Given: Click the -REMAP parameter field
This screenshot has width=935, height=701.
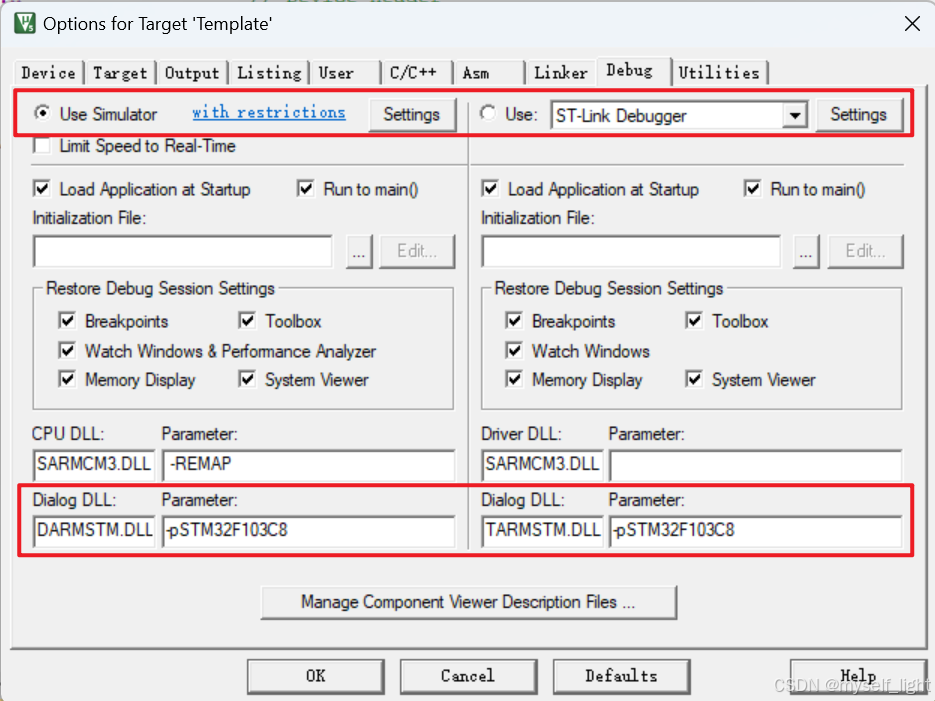Looking at the screenshot, I should (308, 465).
